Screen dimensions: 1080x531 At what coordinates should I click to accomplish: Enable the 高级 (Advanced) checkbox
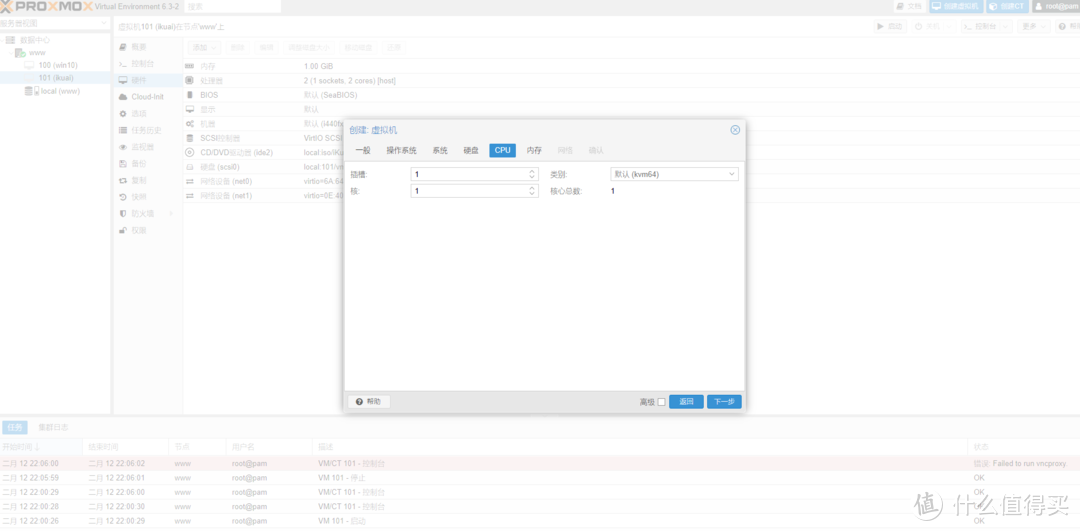[x=661, y=402]
